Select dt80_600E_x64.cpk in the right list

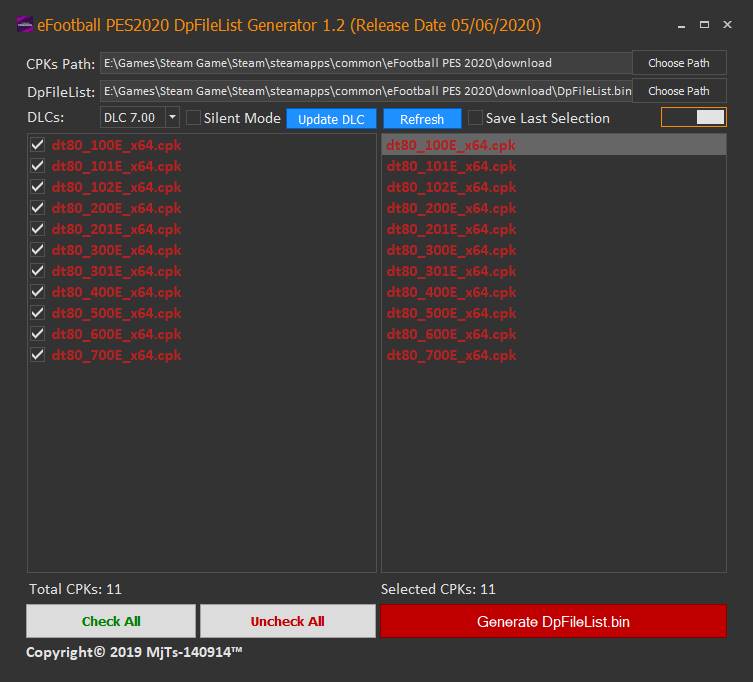click(554, 334)
